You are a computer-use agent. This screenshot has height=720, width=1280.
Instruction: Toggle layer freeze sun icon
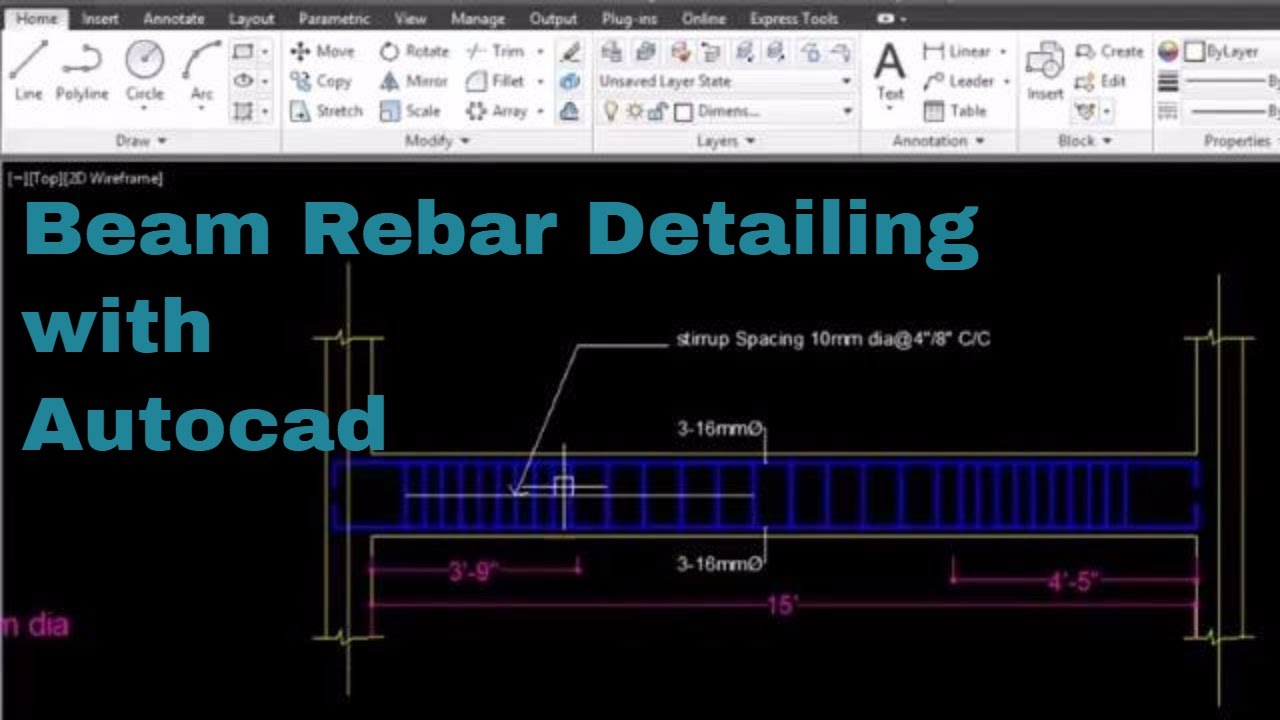(634, 111)
